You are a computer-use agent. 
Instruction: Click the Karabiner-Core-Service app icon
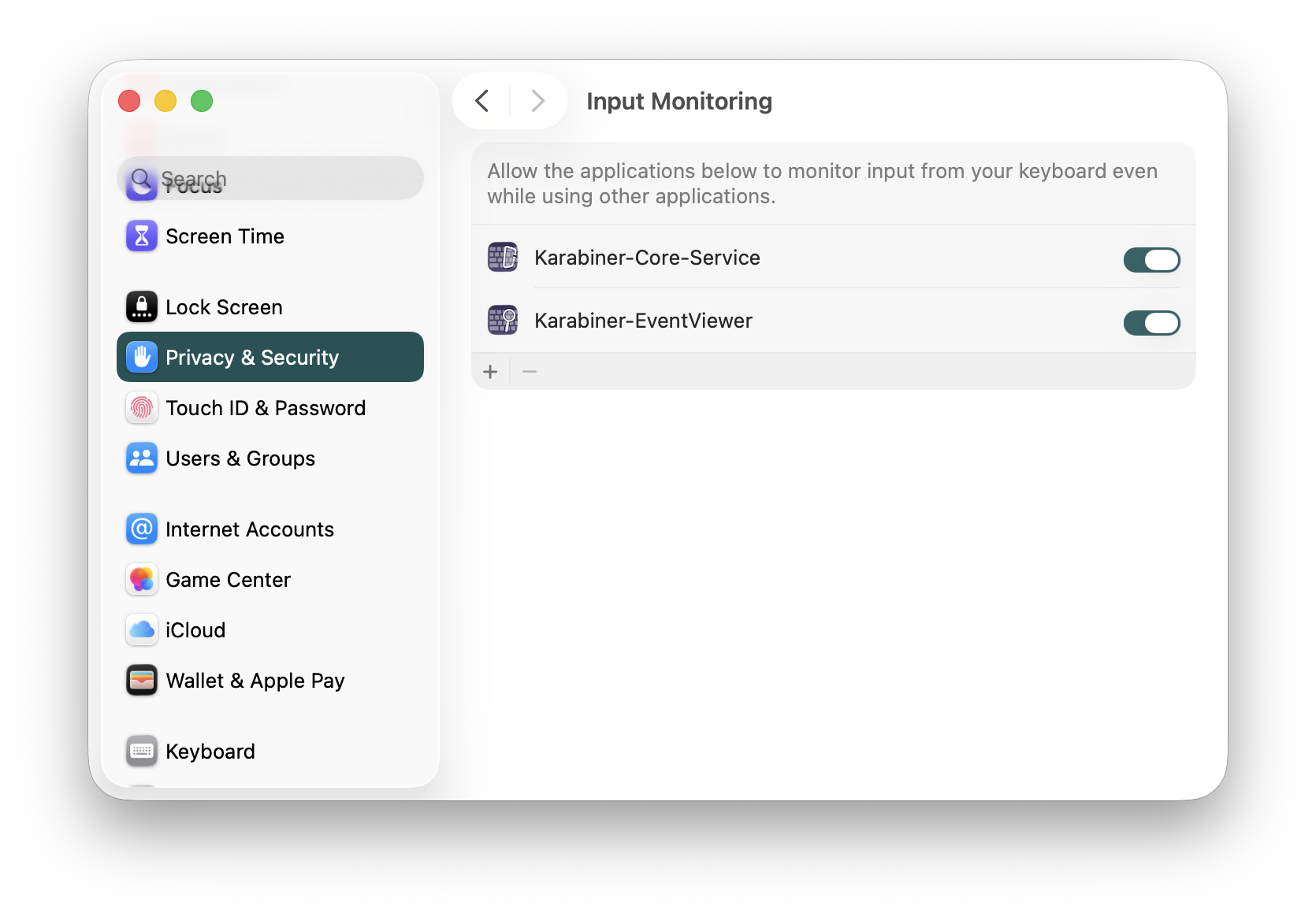click(502, 257)
